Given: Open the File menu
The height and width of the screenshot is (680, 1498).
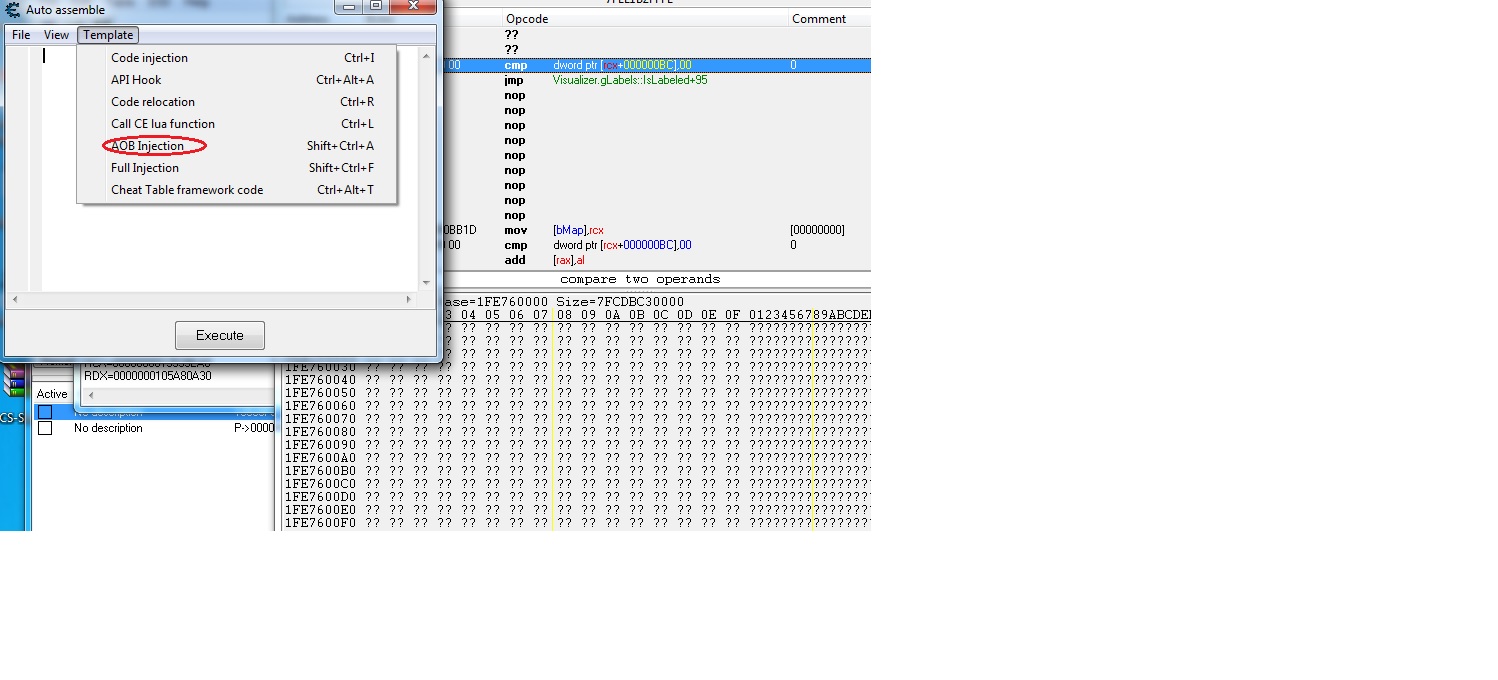Looking at the screenshot, I should coord(21,35).
